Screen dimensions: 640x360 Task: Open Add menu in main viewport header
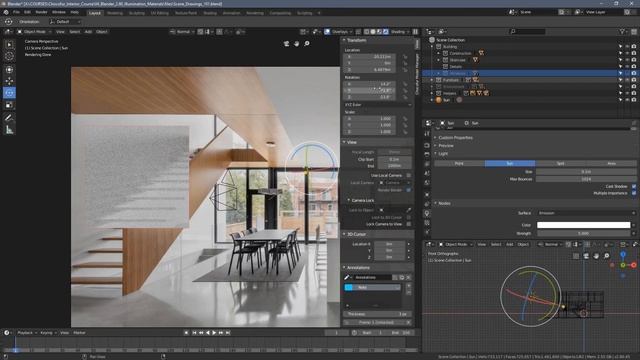[x=88, y=32]
